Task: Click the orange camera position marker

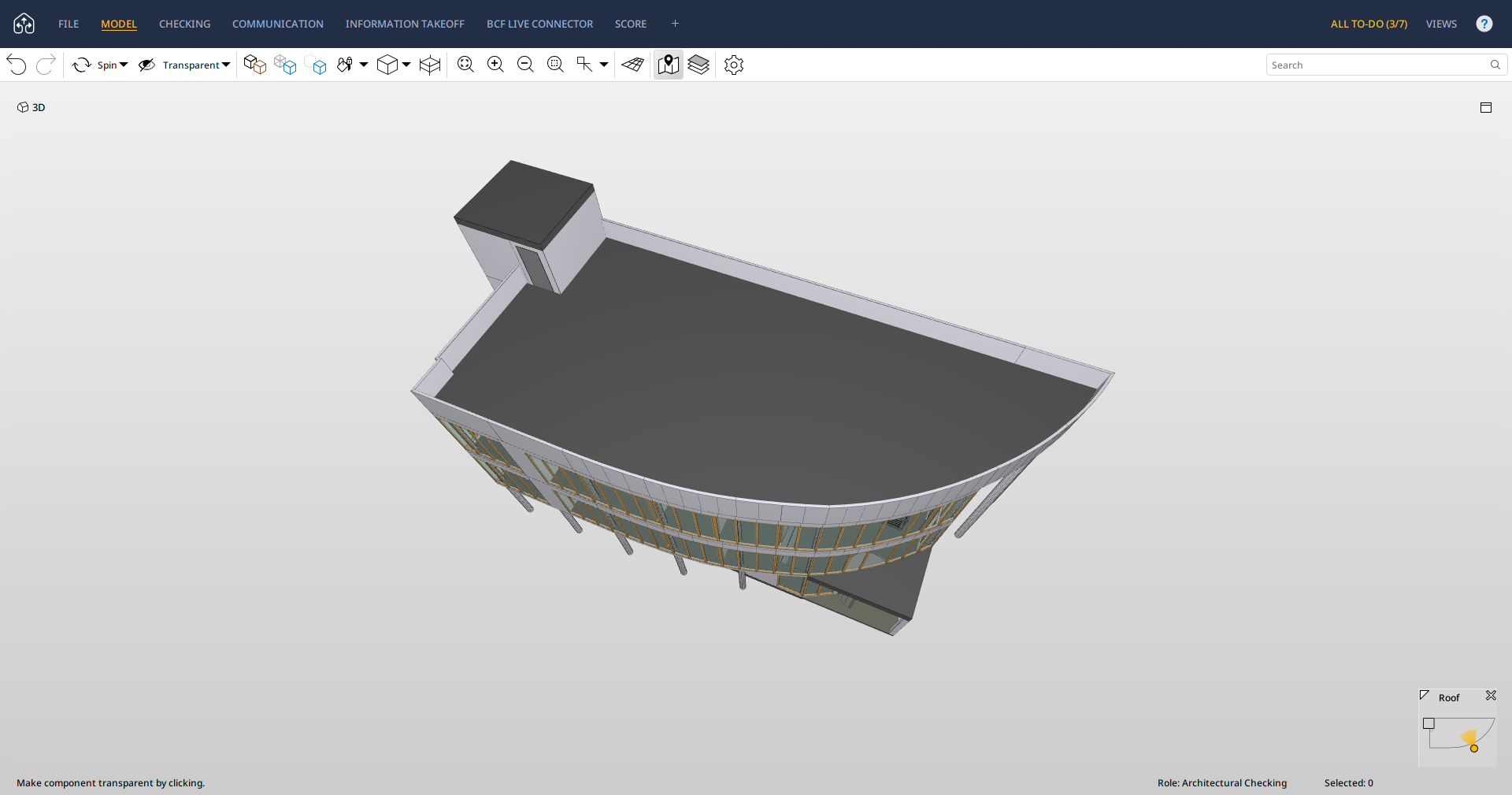Action: (1474, 749)
